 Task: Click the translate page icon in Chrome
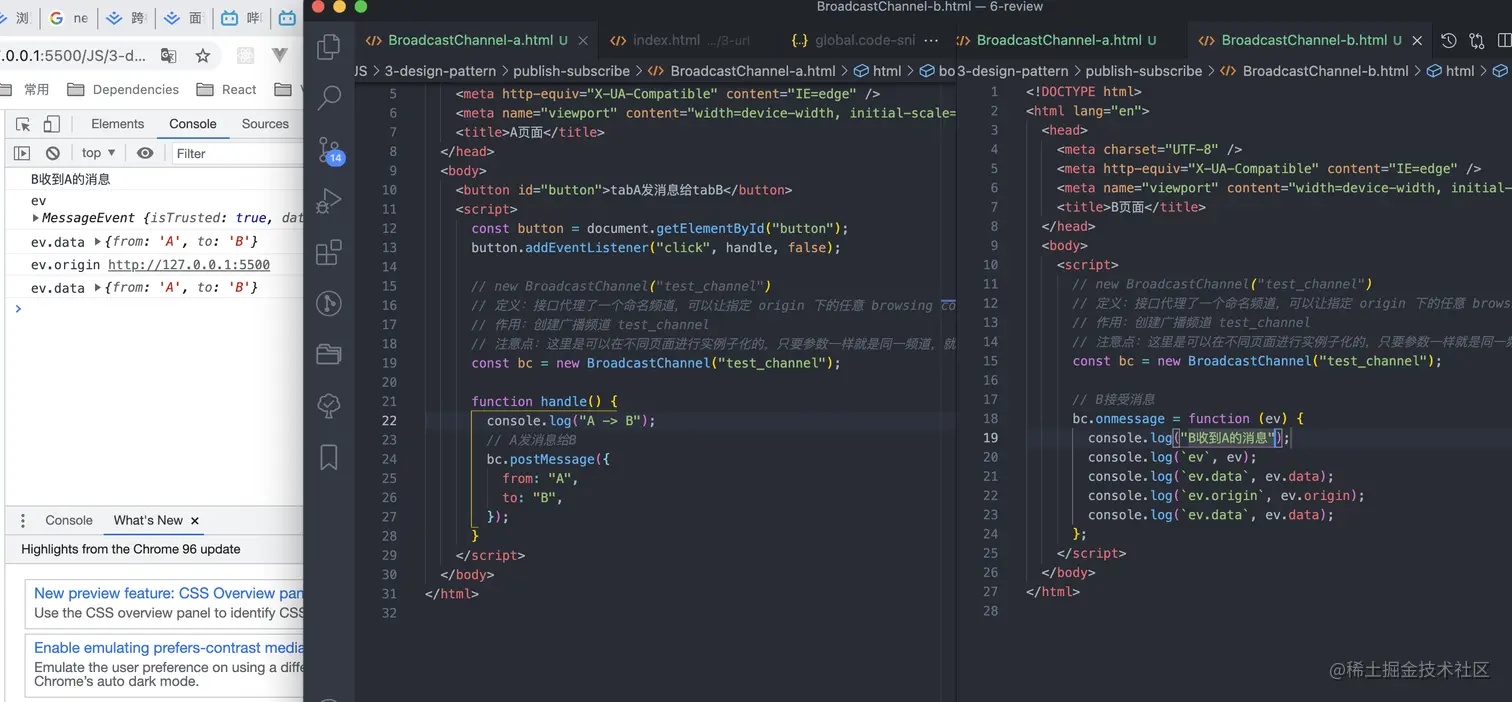pyautogui.click(x=169, y=56)
